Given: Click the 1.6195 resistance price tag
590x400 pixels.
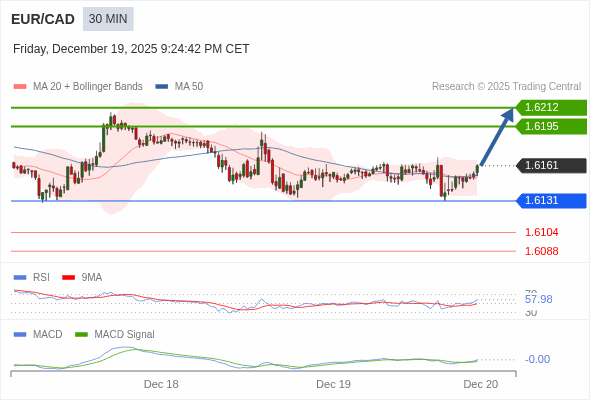Looking at the screenshot, I should (551, 126).
